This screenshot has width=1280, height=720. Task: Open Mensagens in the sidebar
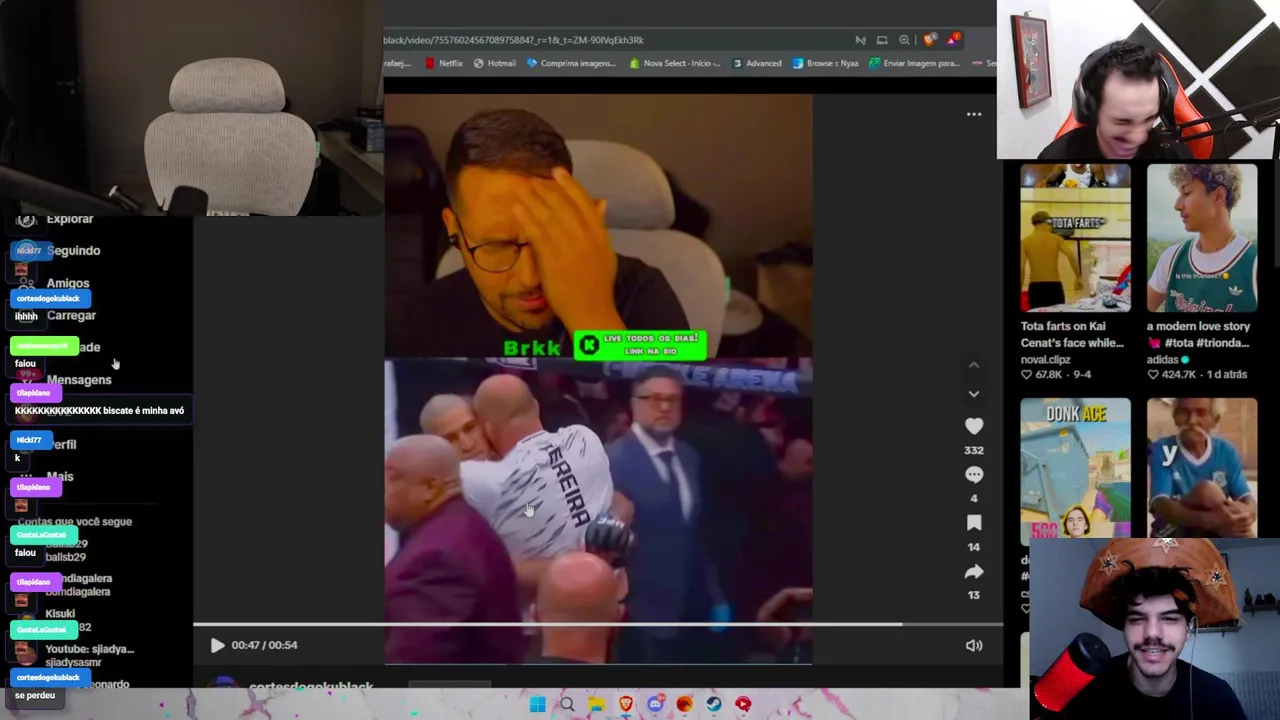click(79, 380)
